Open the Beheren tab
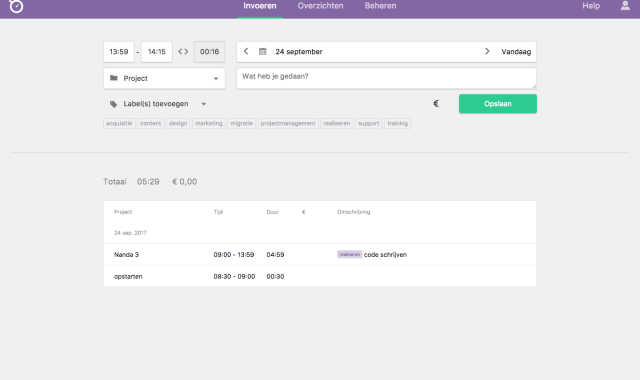Viewport: 640px width, 380px height. 380,6
